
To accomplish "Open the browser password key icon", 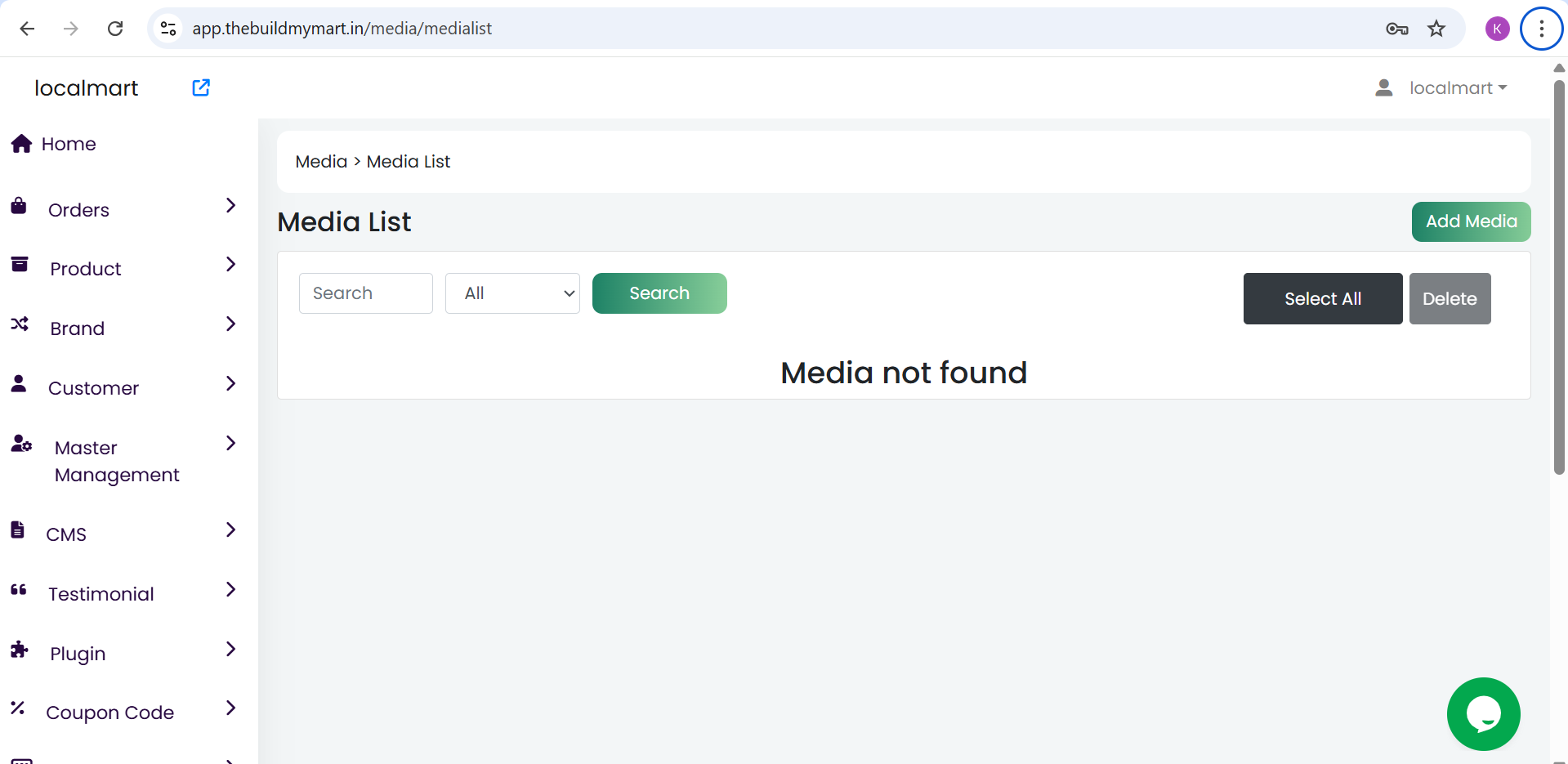I will click(1396, 29).
